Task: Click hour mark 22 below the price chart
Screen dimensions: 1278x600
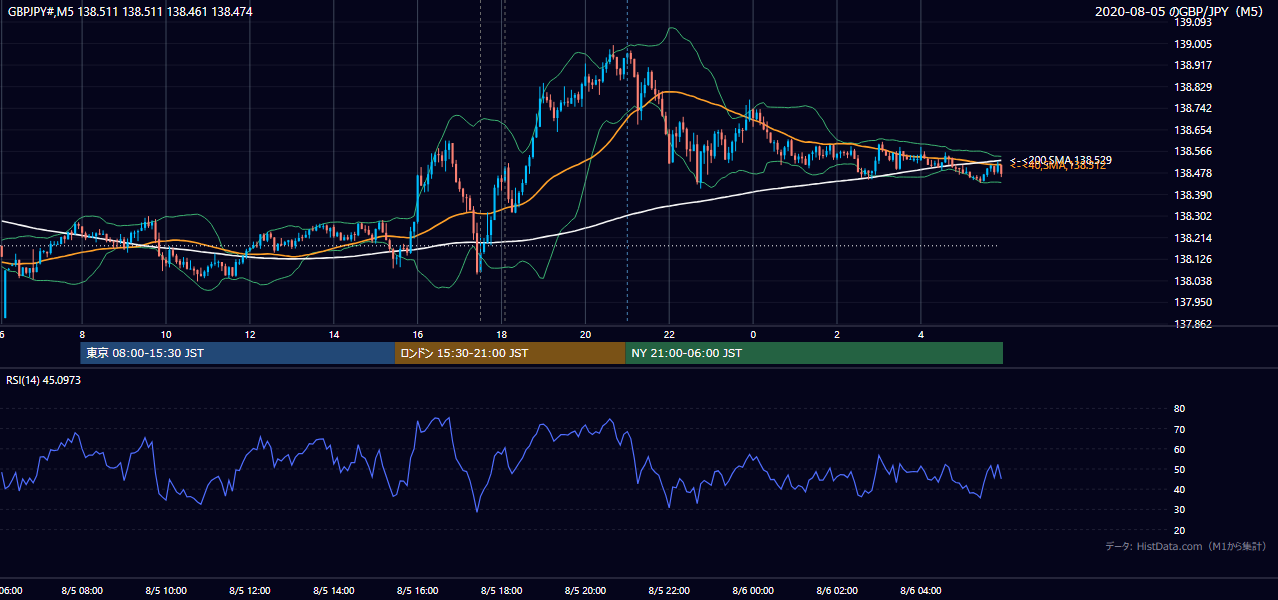Action: pos(669,334)
